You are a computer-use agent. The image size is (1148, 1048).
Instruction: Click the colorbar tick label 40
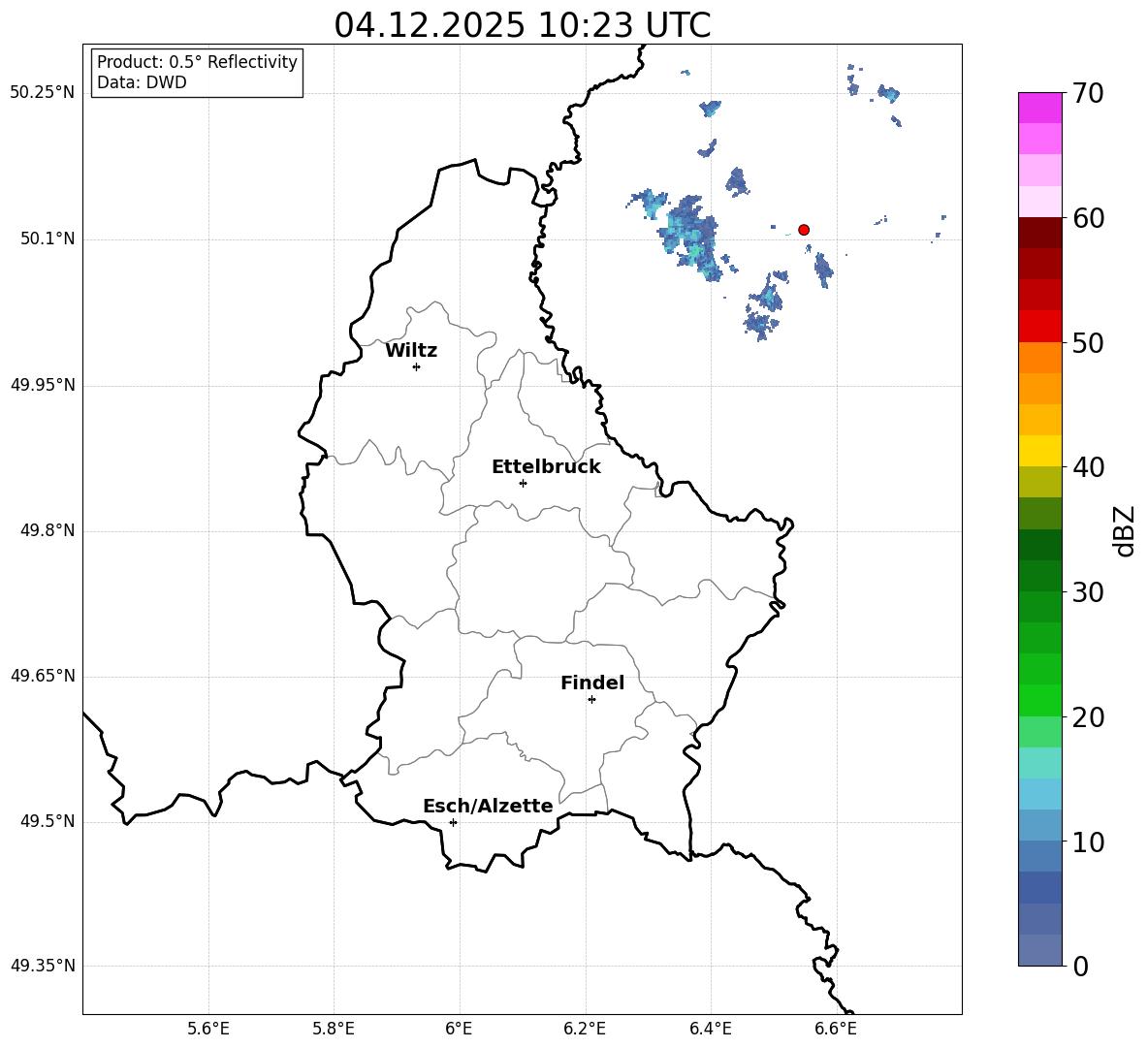[x=1088, y=467]
